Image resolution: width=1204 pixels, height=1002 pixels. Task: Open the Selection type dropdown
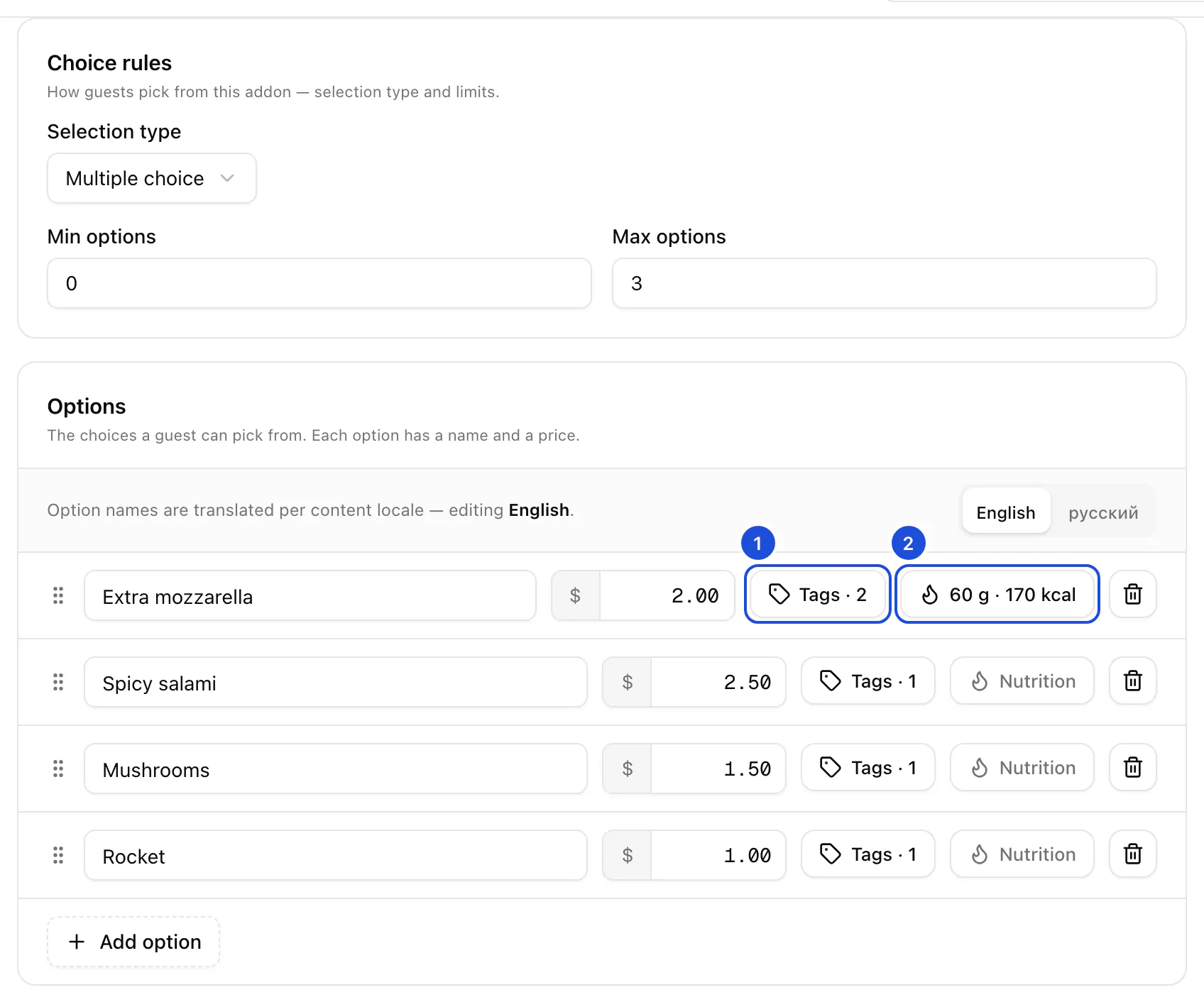click(152, 178)
